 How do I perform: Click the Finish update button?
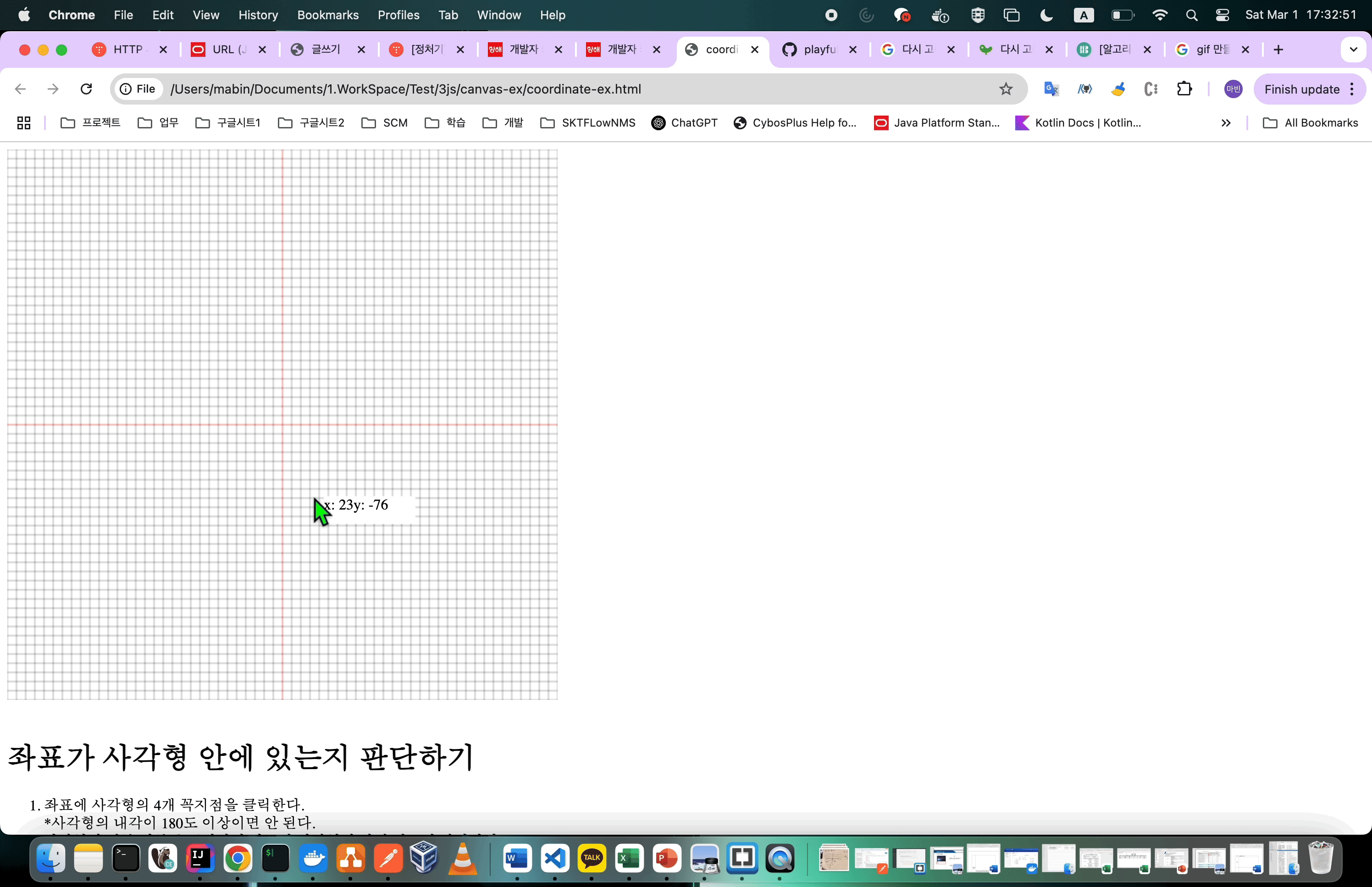(x=1302, y=89)
